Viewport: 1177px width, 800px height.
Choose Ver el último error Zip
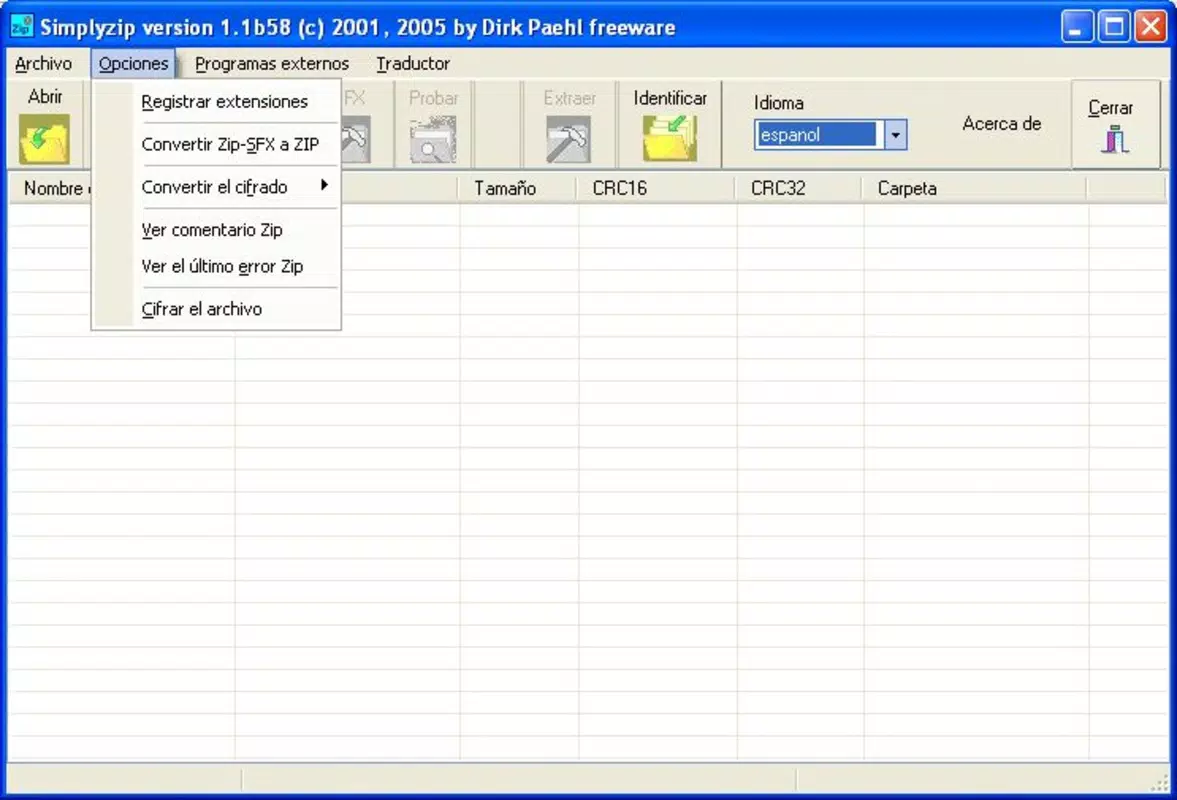[222, 266]
